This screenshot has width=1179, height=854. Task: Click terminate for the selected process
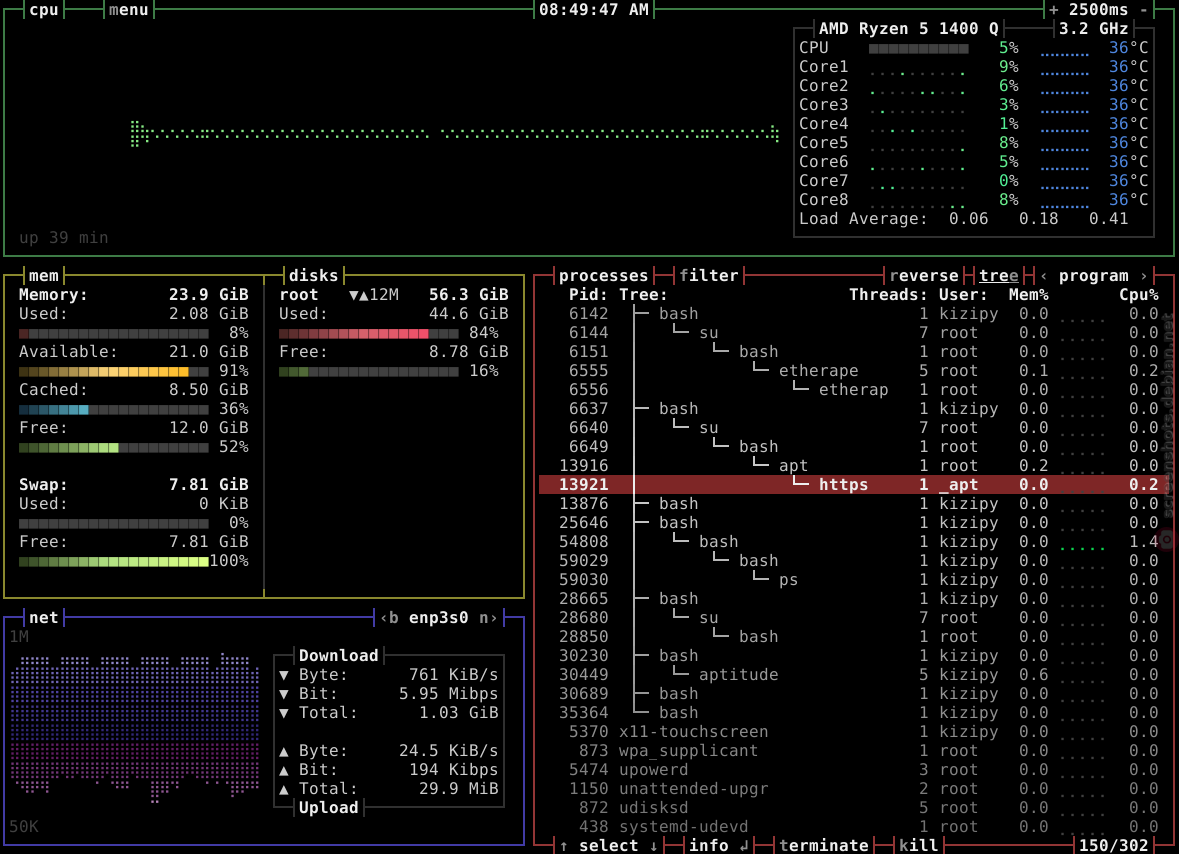pos(823,846)
